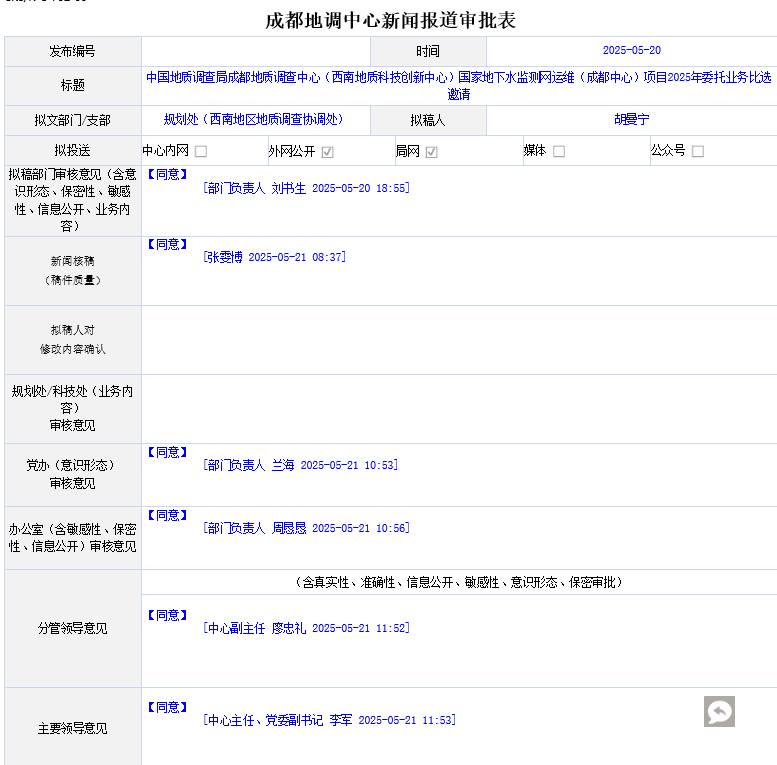Select 兰海 party office approval entry
This screenshot has width=777, height=765.
click(300, 465)
